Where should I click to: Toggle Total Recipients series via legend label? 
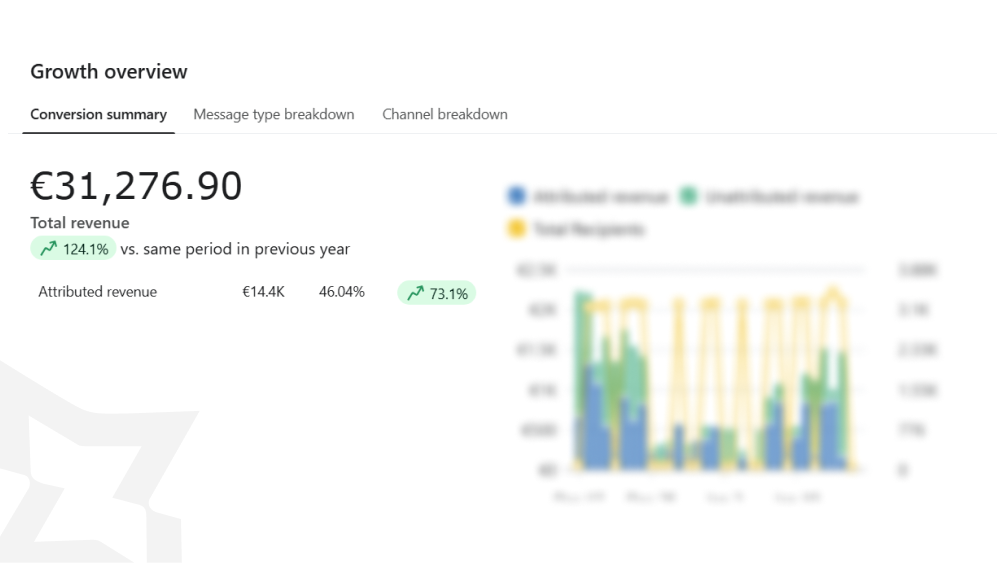click(x=588, y=229)
